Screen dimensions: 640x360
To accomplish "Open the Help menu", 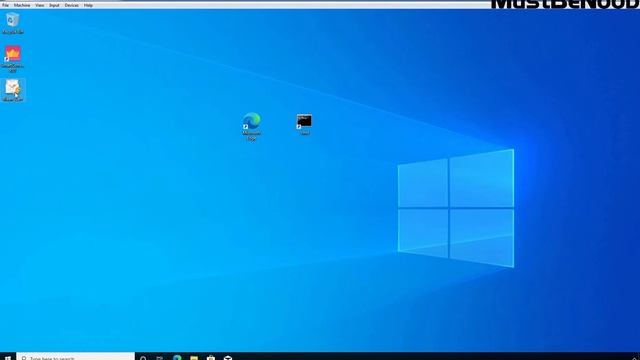I will [x=88, y=5].
